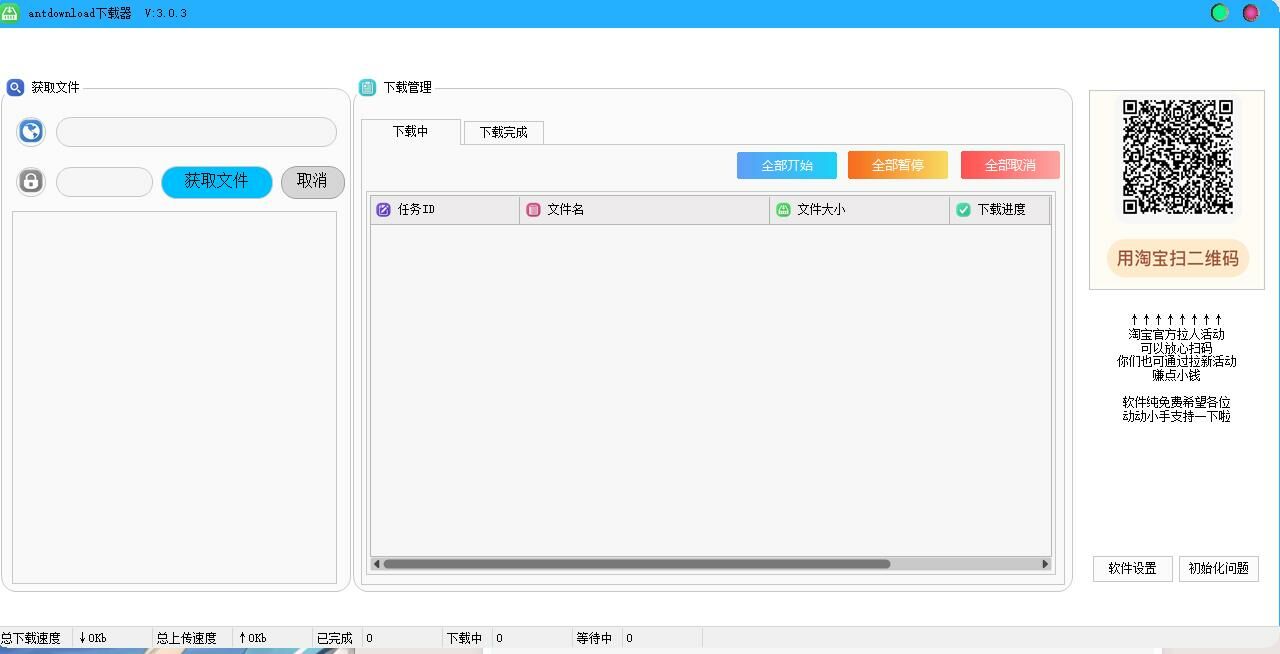Click the 任务ID column header icon

pos(383,210)
